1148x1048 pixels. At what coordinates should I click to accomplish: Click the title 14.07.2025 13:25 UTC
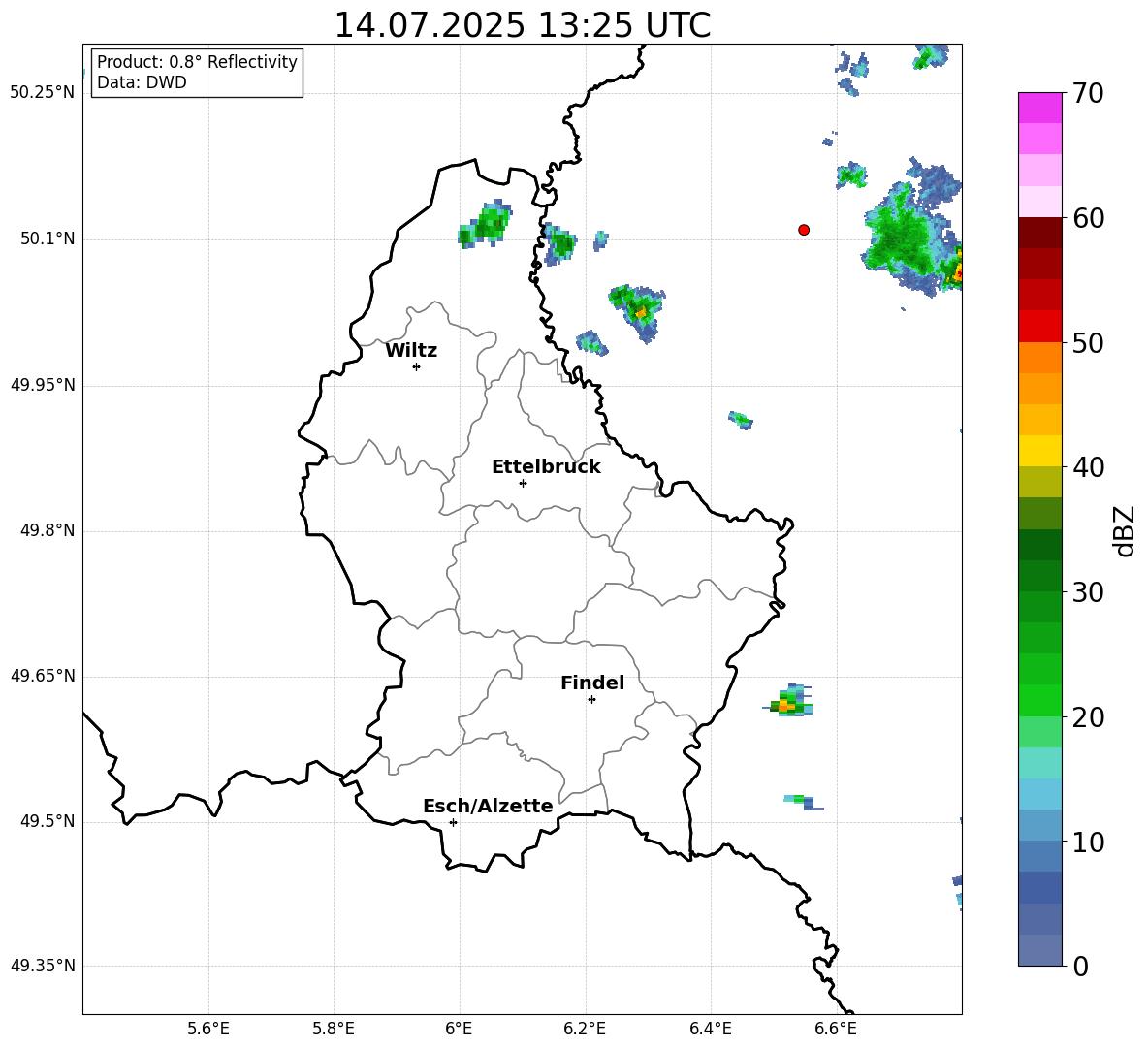click(522, 25)
